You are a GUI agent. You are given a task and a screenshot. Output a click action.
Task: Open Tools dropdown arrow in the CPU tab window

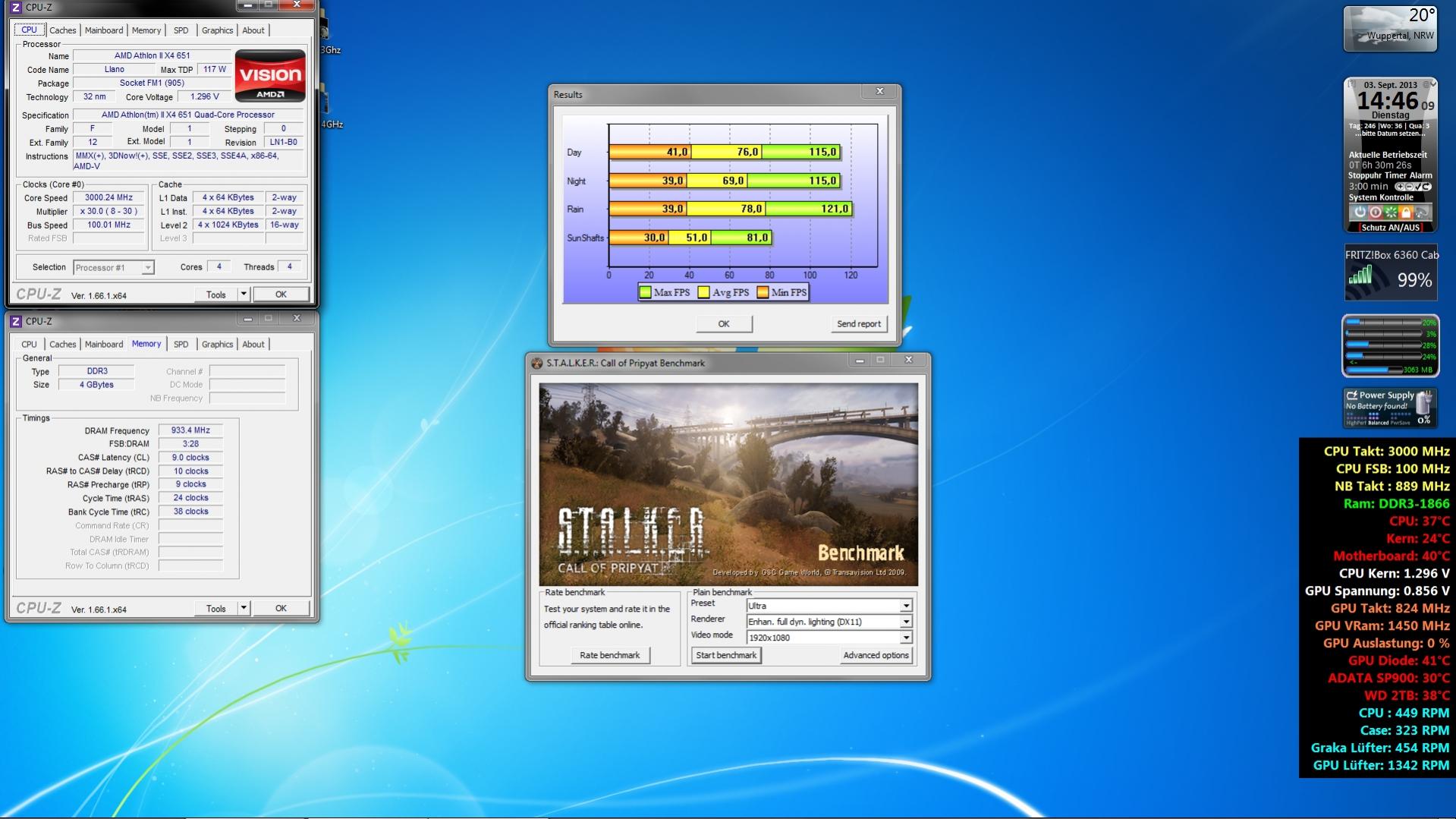[244, 295]
